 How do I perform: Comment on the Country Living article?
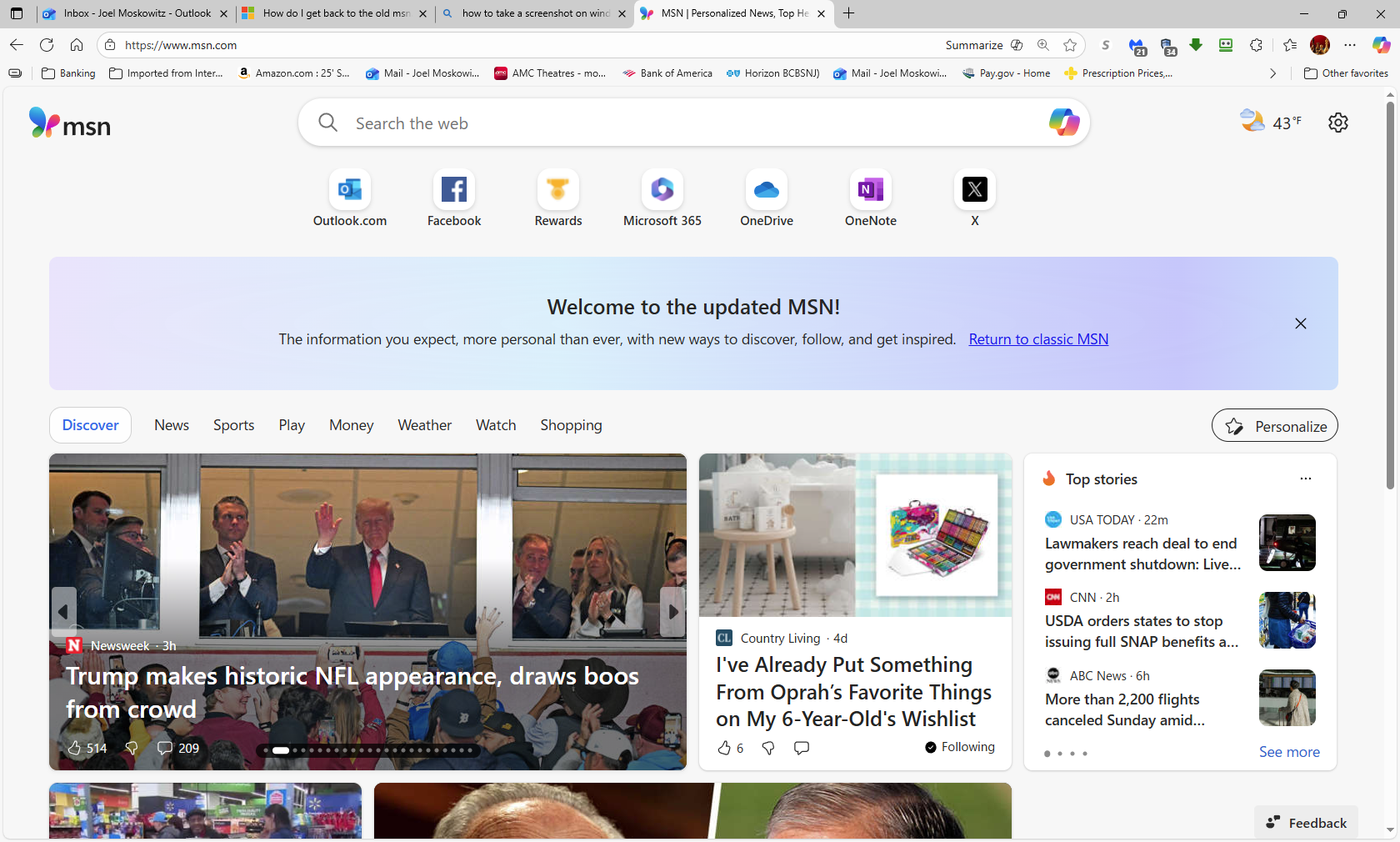802,748
